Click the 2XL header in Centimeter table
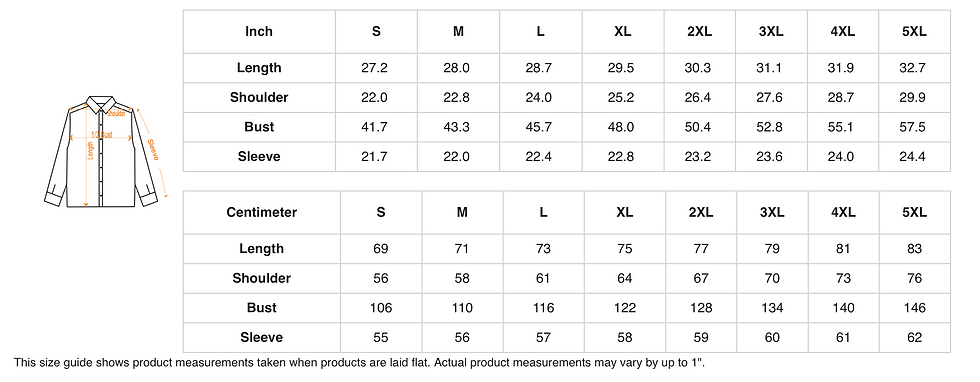 (x=701, y=213)
